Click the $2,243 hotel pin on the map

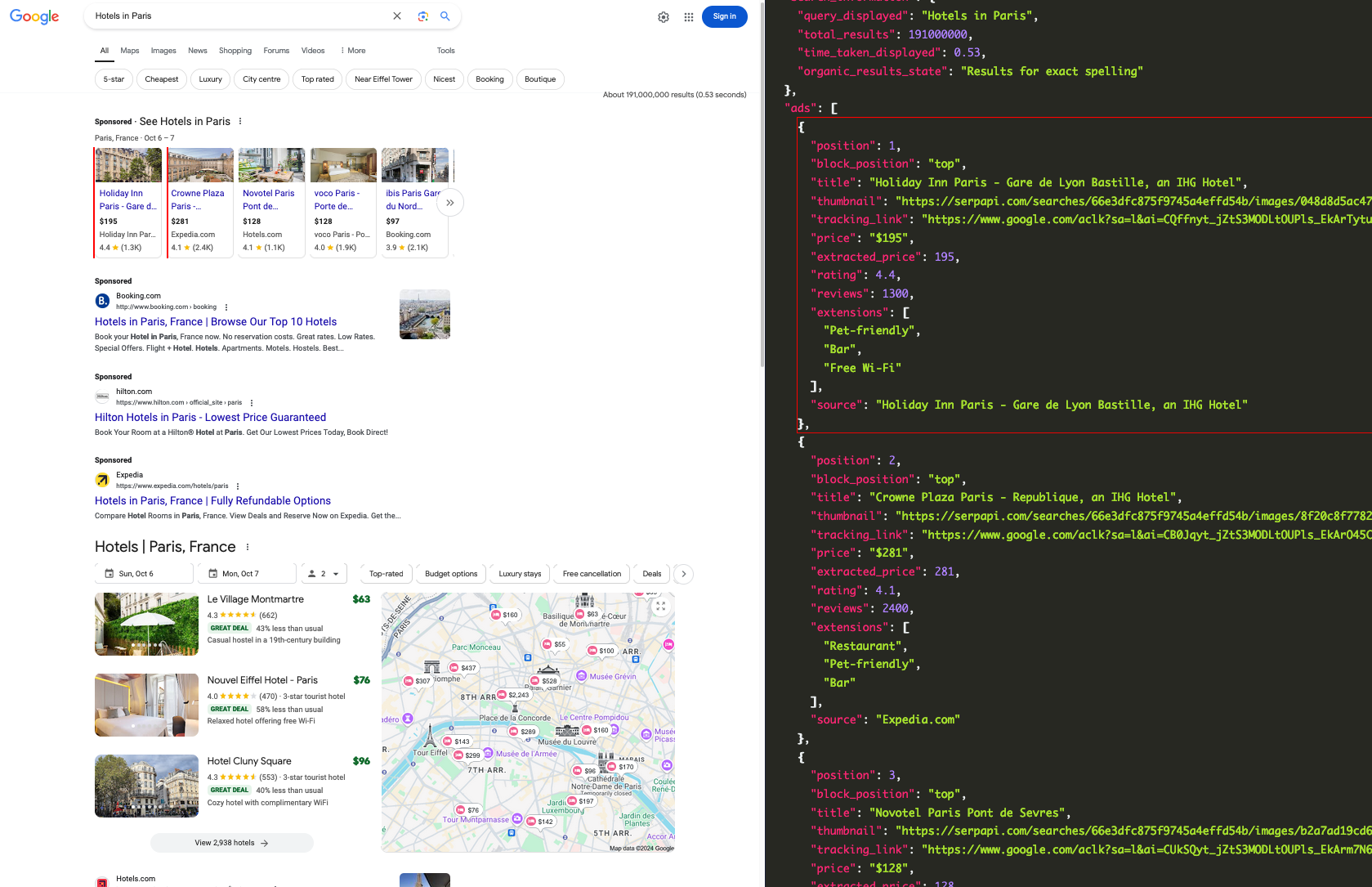pyautogui.click(x=513, y=695)
